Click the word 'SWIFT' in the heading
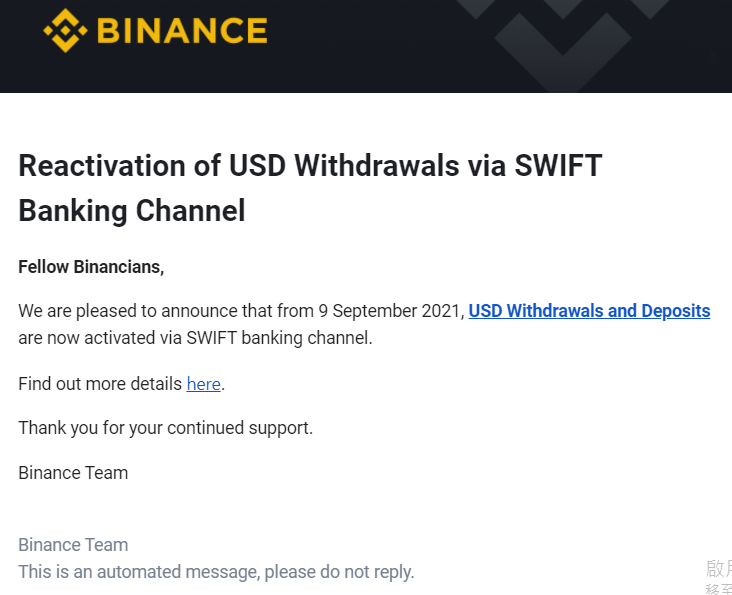732x595 pixels. [558, 166]
